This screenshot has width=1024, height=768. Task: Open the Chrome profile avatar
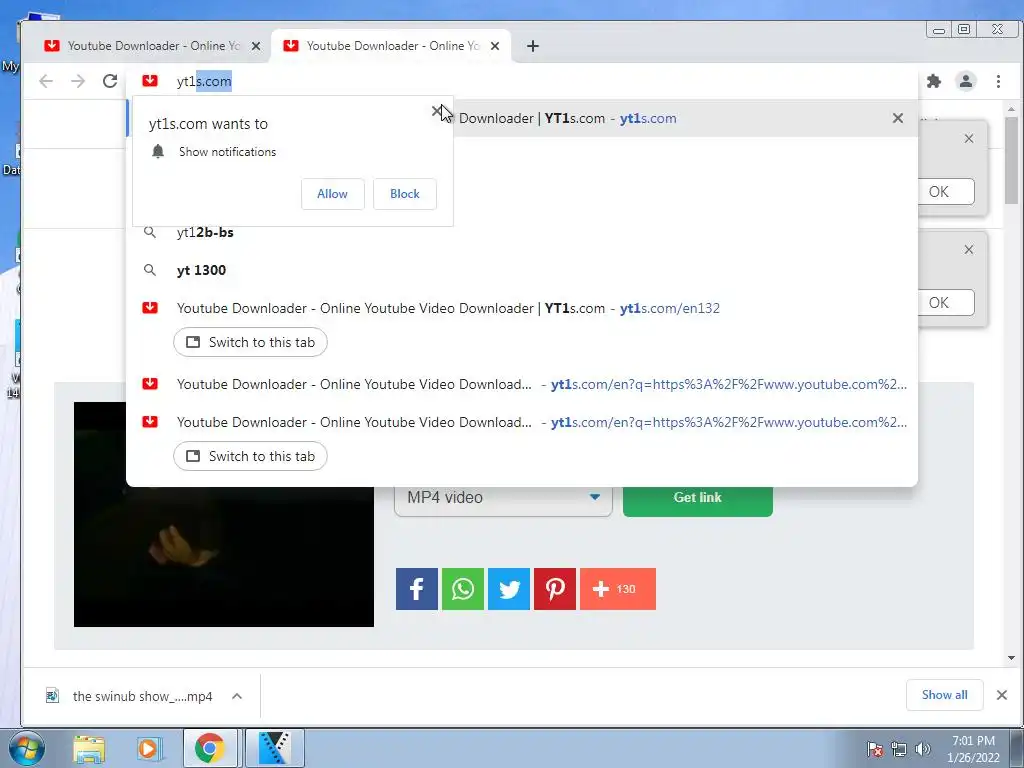pyautogui.click(x=966, y=81)
